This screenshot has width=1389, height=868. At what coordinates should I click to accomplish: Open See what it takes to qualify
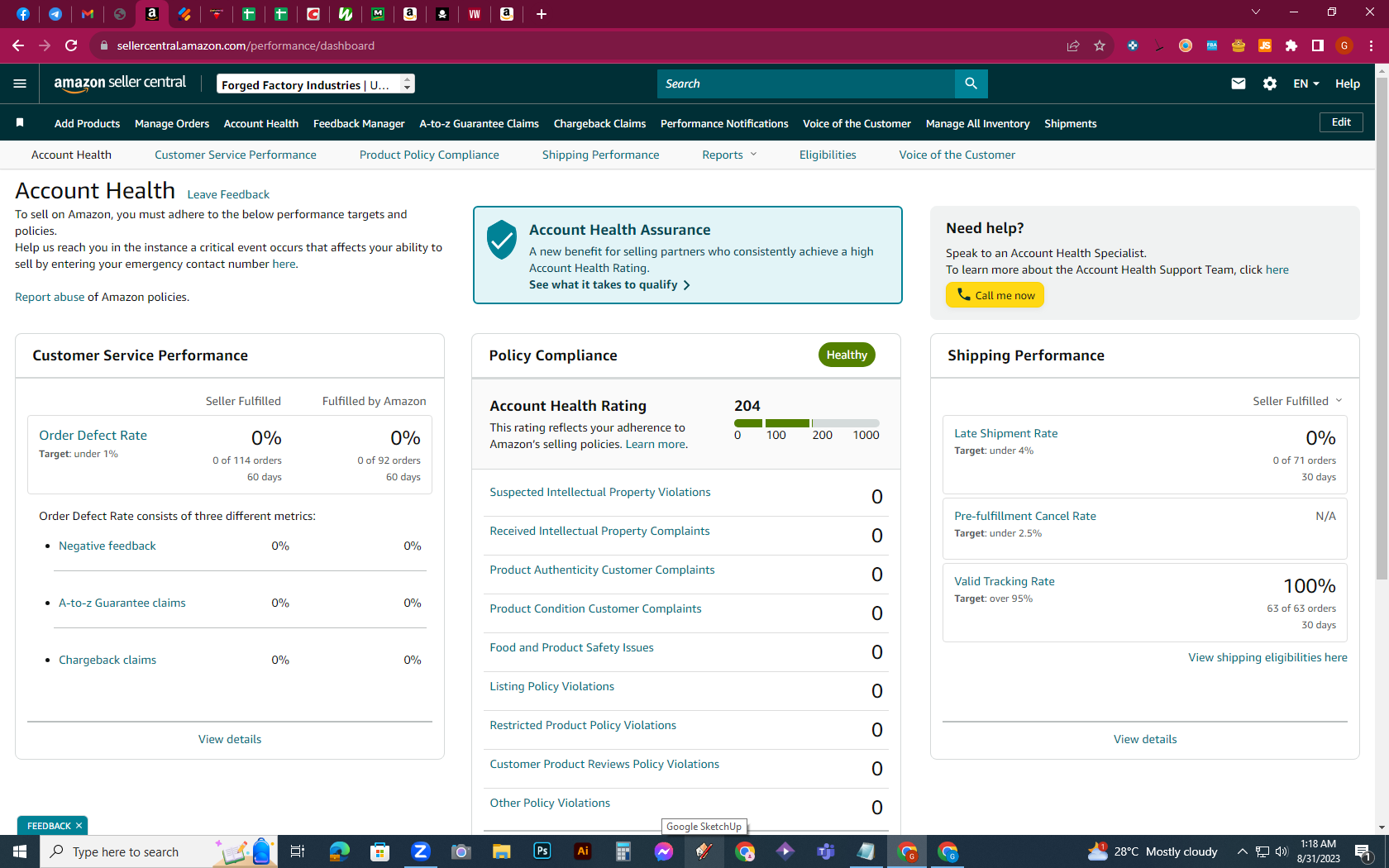pos(609,284)
